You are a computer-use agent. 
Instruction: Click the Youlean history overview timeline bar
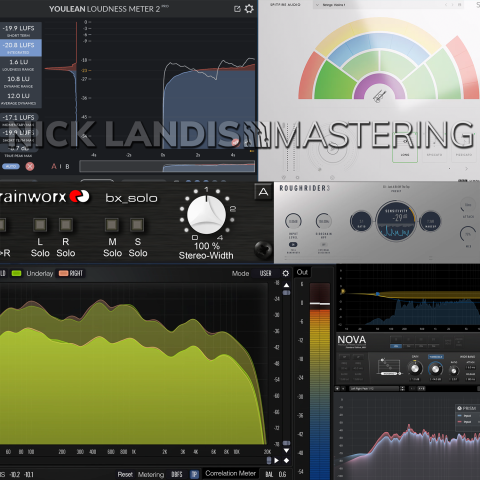tap(167, 166)
